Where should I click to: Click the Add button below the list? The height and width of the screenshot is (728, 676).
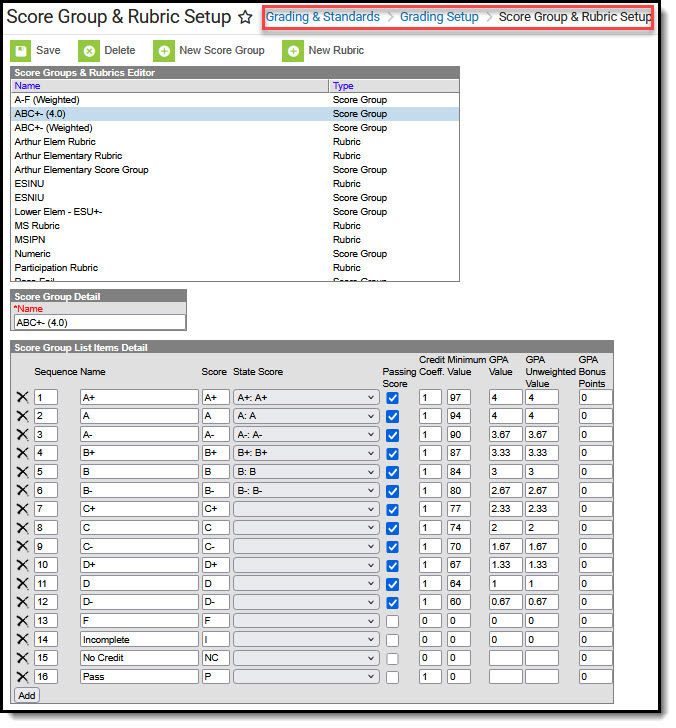click(27, 696)
